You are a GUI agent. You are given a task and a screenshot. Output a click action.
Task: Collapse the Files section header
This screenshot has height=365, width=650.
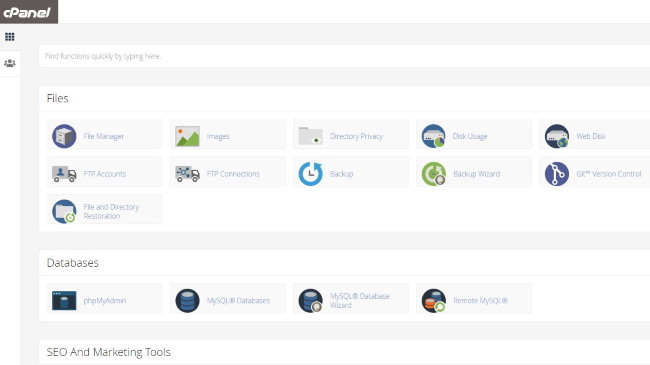tap(344, 98)
